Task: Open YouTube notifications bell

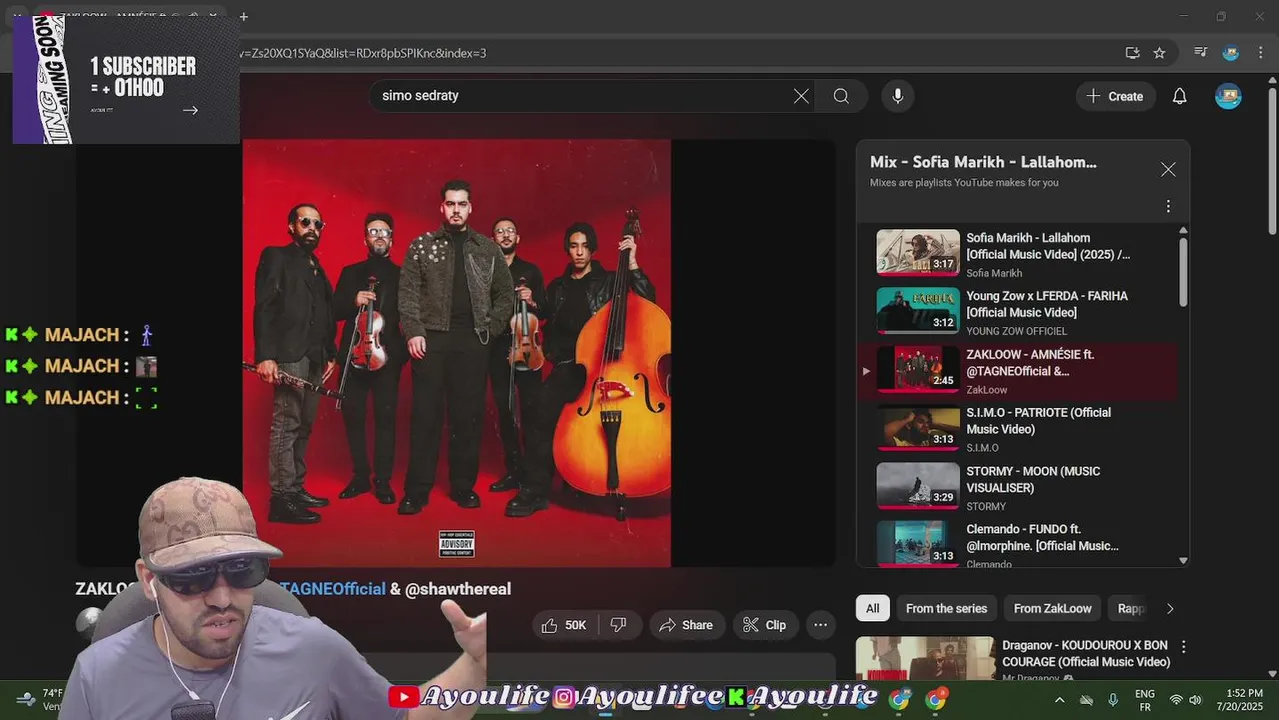Action: 1180,96
